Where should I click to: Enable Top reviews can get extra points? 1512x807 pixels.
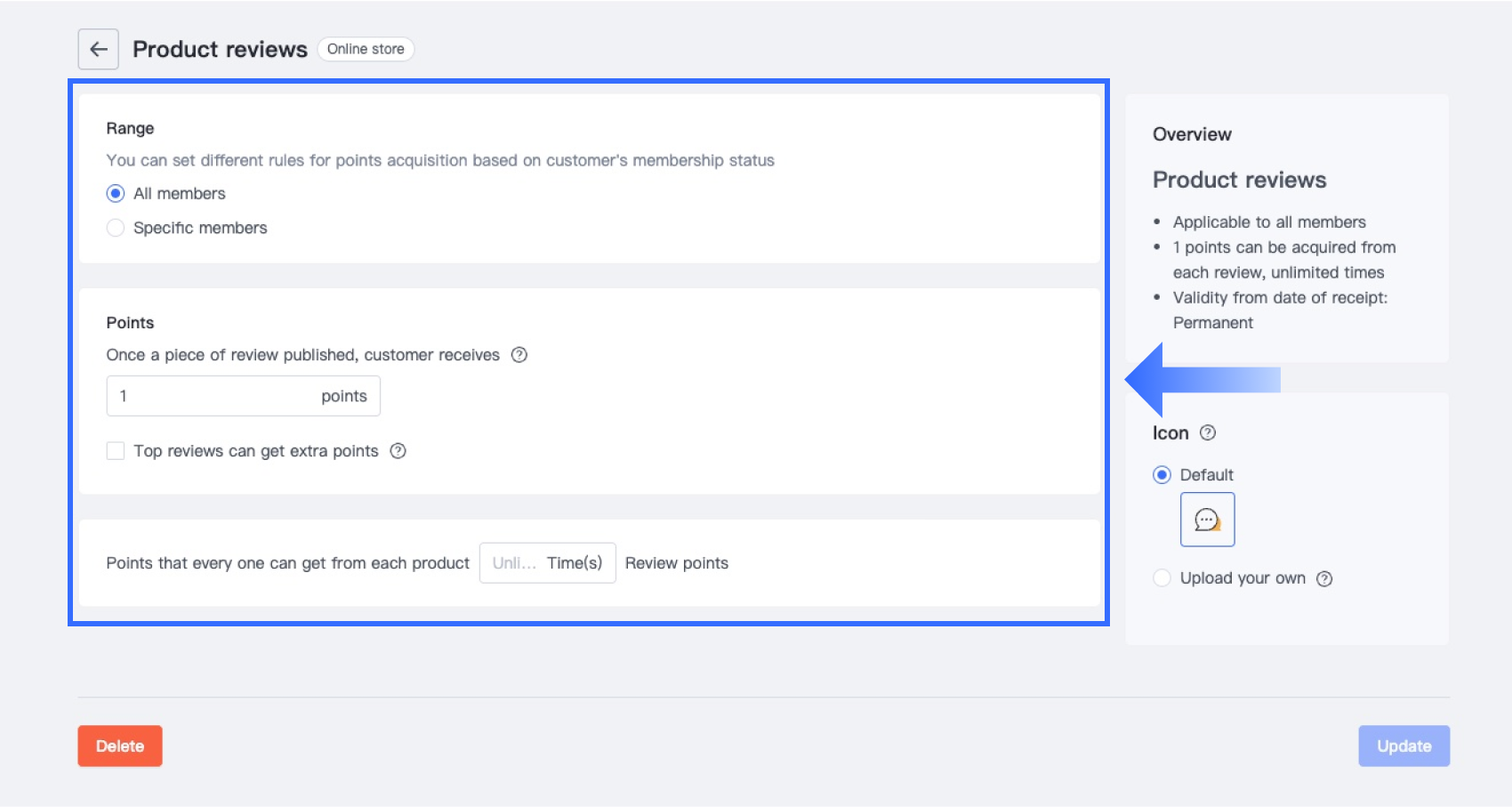(x=116, y=451)
